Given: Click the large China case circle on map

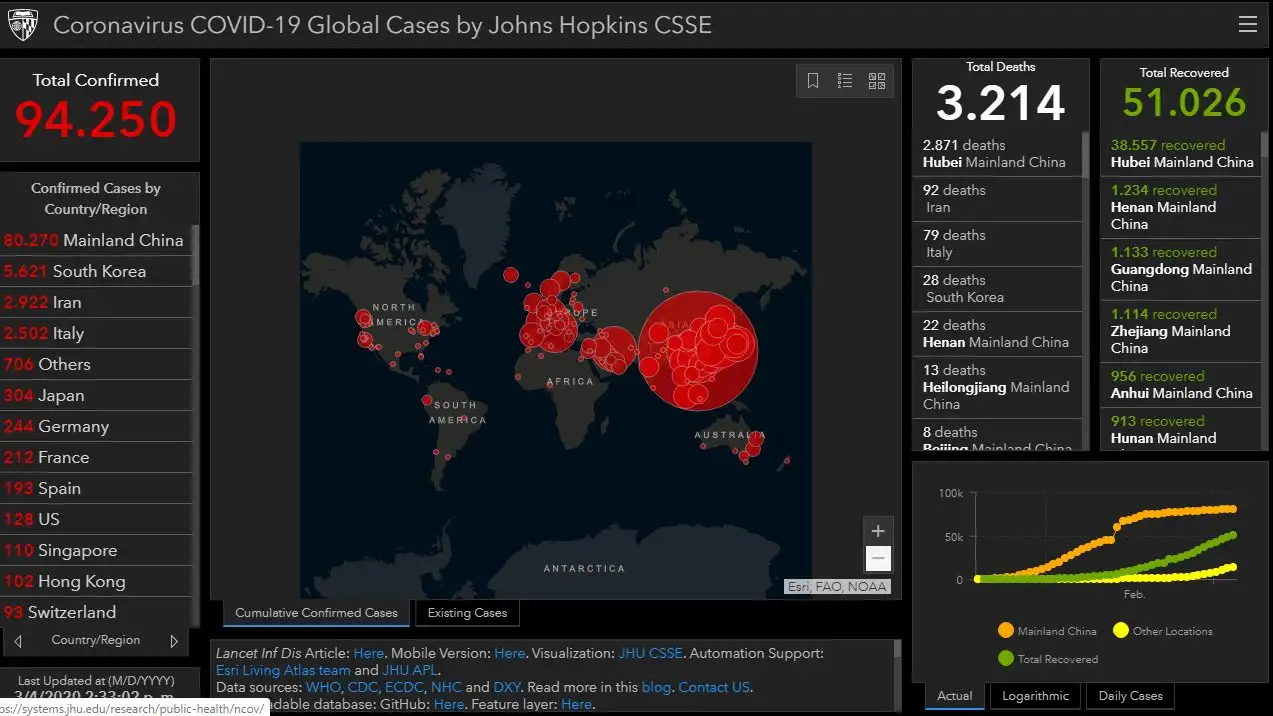Looking at the screenshot, I should (698, 350).
